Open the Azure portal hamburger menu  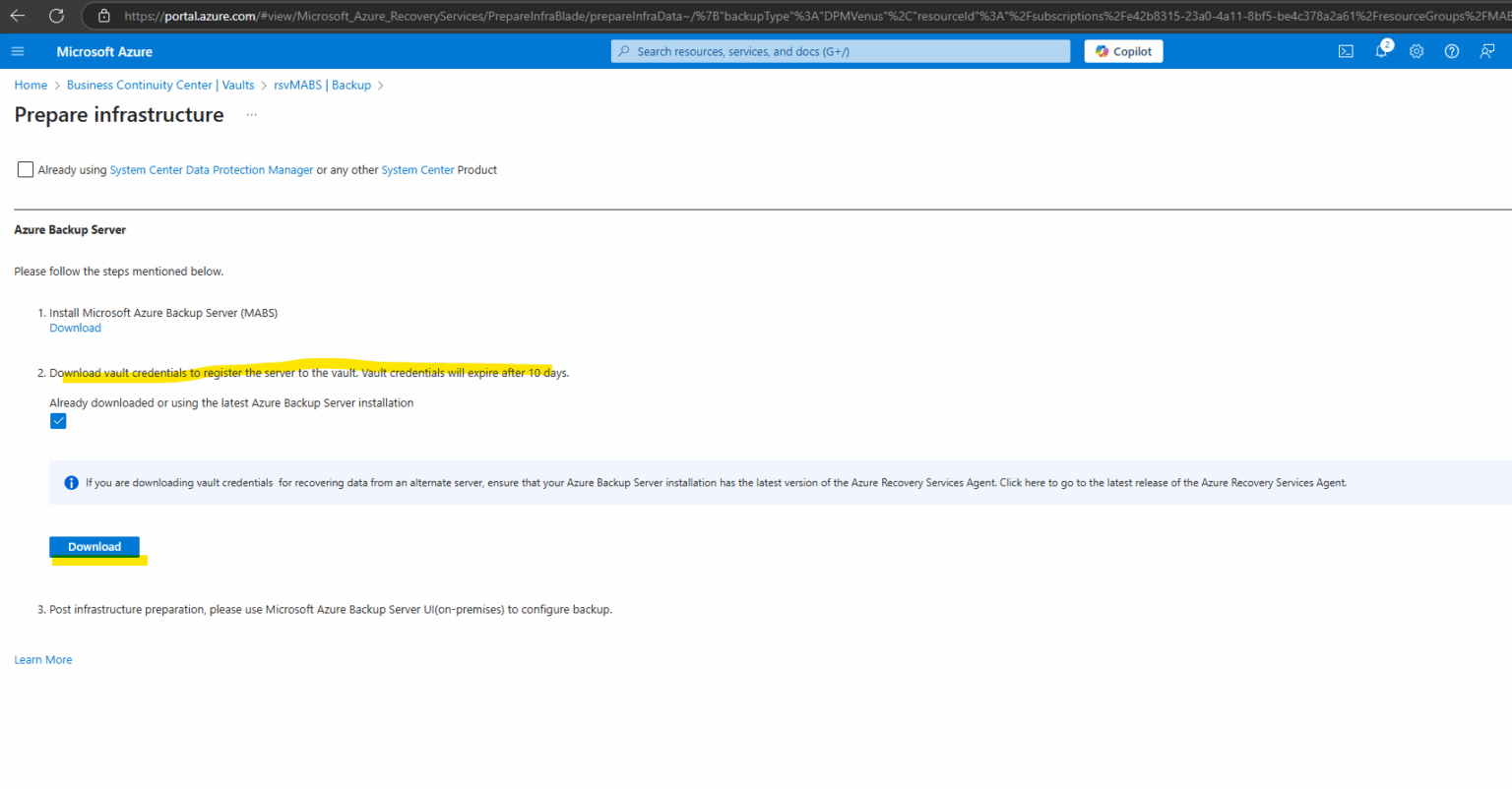click(x=18, y=51)
